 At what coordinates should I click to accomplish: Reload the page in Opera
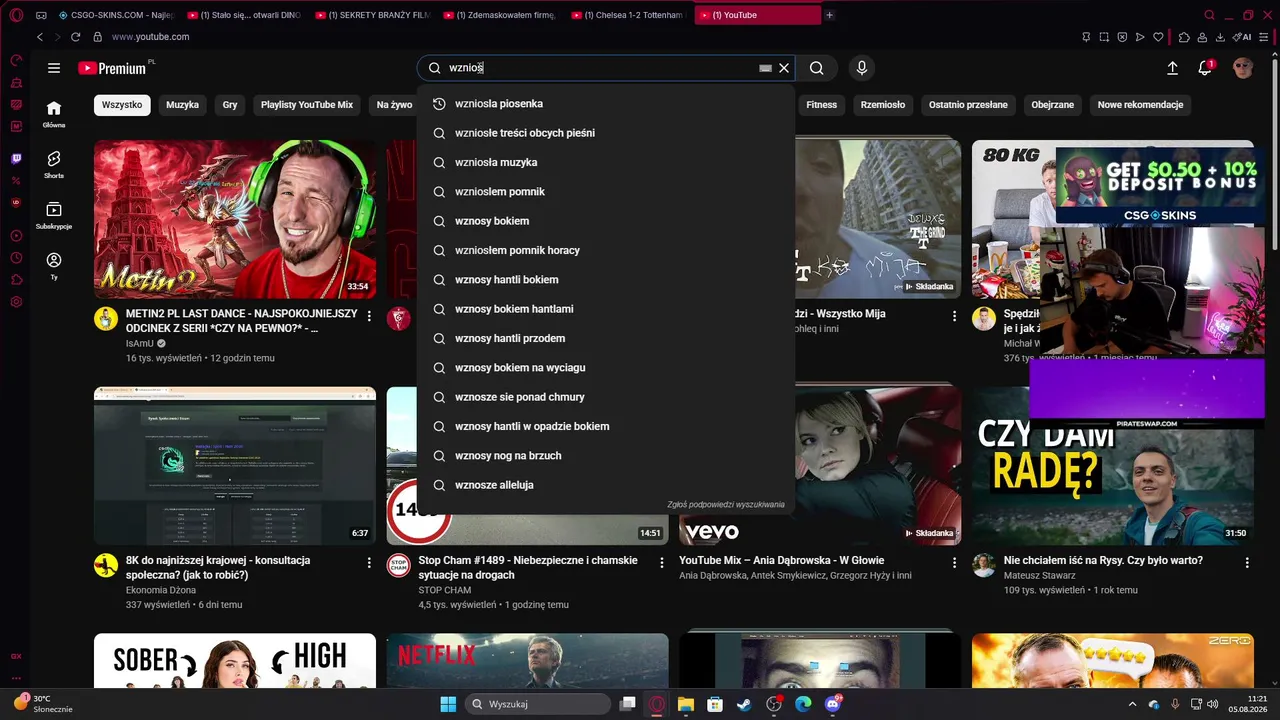pos(75,37)
